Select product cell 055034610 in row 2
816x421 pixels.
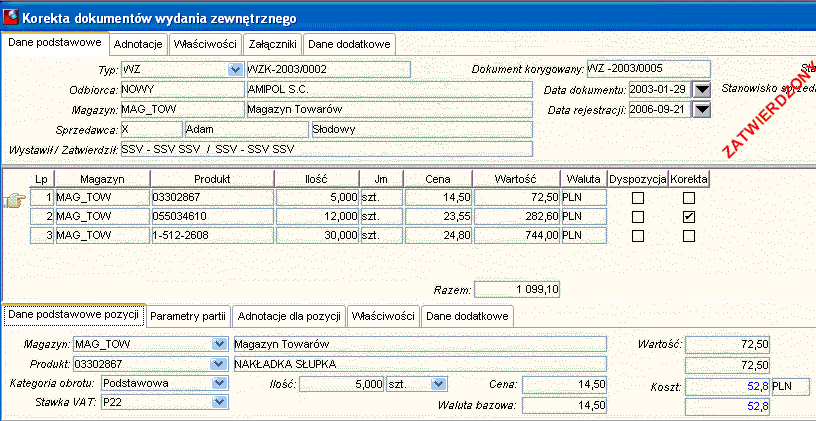click(212, 216)
